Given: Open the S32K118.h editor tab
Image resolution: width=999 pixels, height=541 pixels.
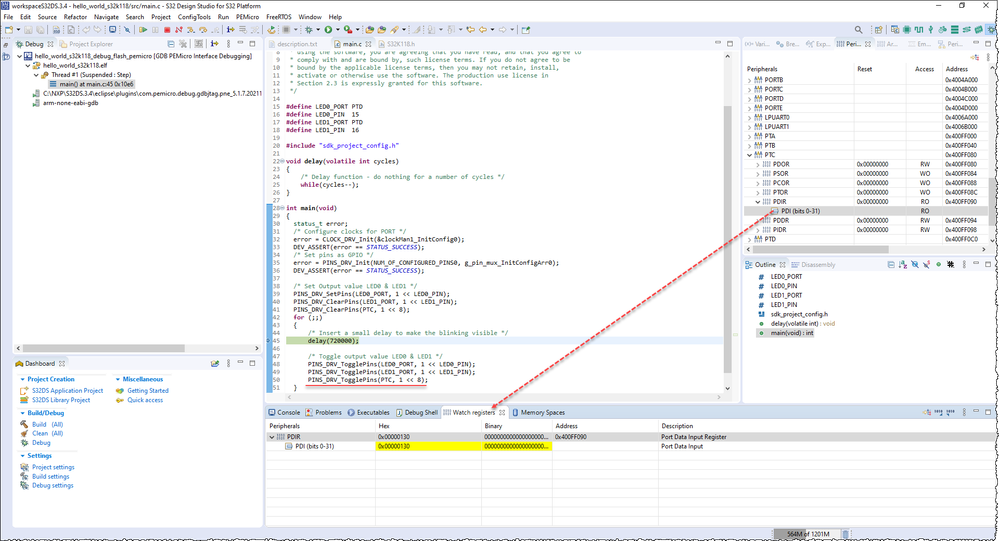Looking at the screenshot, I should click(396, 44).
